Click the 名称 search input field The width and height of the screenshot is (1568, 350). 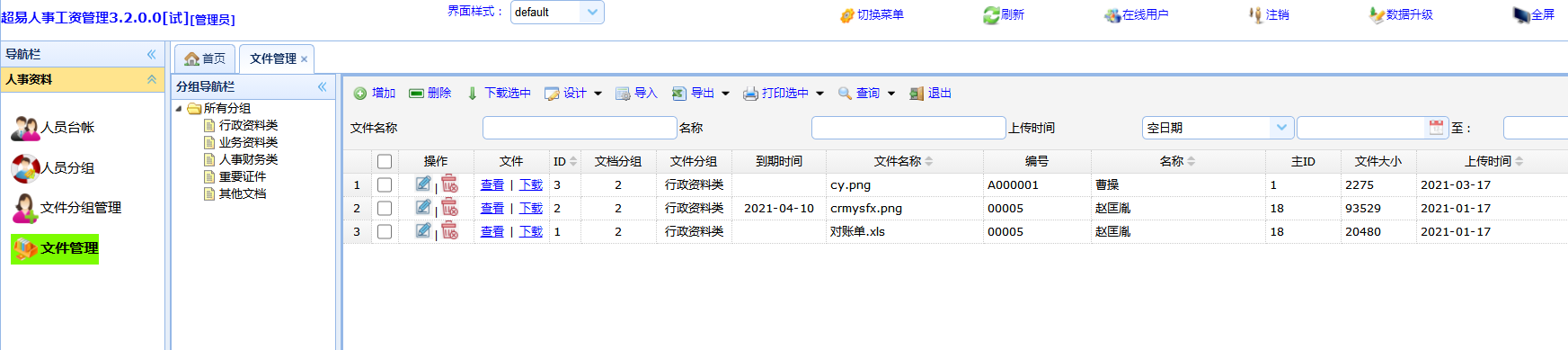(908, 128)
